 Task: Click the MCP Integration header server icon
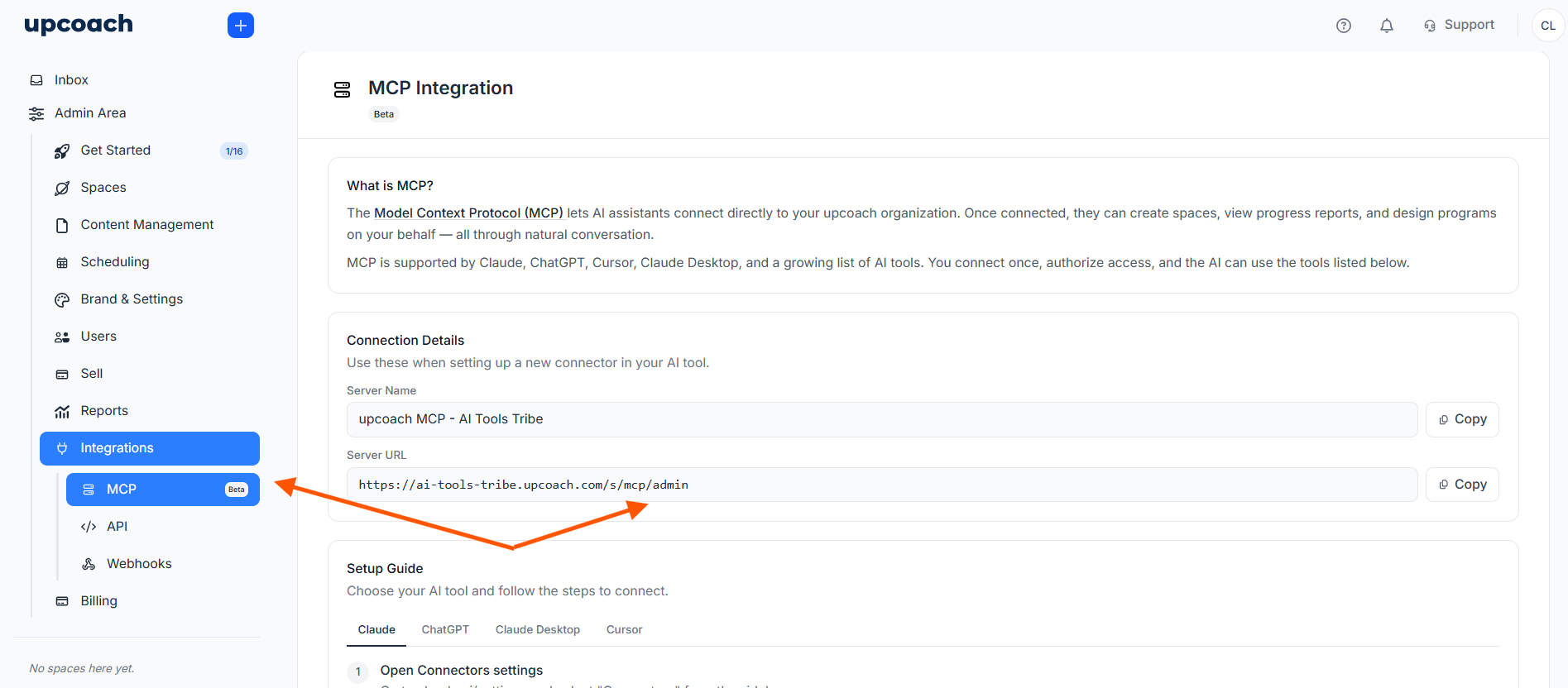point(343,89)
